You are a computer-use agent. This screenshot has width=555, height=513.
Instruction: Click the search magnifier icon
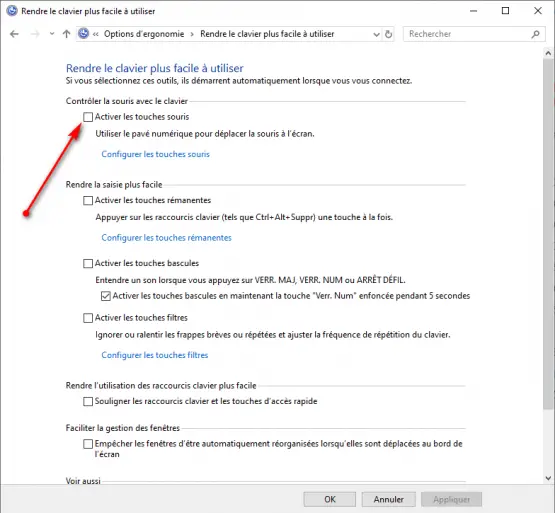coord(536,34)
